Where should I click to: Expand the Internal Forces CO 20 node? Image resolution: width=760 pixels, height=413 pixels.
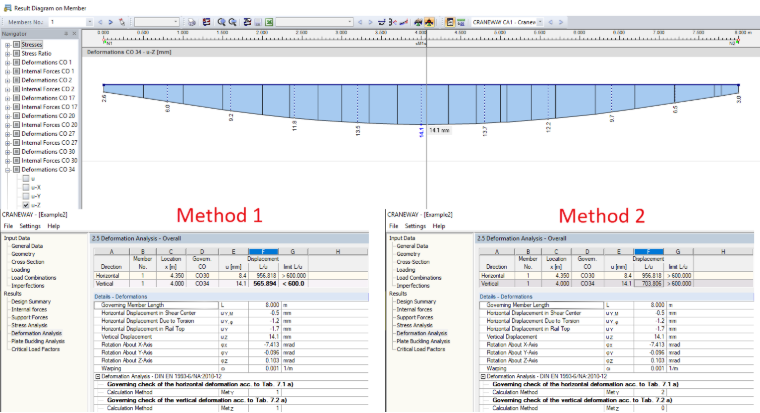[8, 125]
